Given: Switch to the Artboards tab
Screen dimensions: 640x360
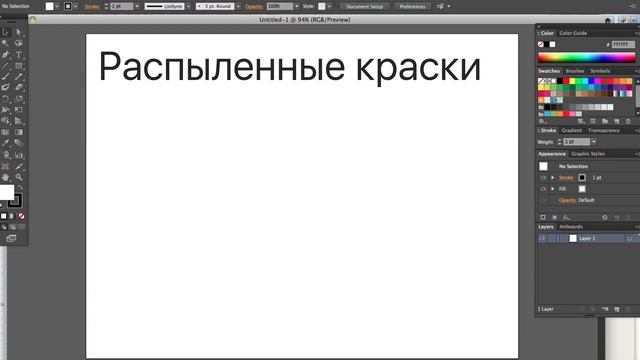Looking at the screenshot, I should (x=571, y=227).
